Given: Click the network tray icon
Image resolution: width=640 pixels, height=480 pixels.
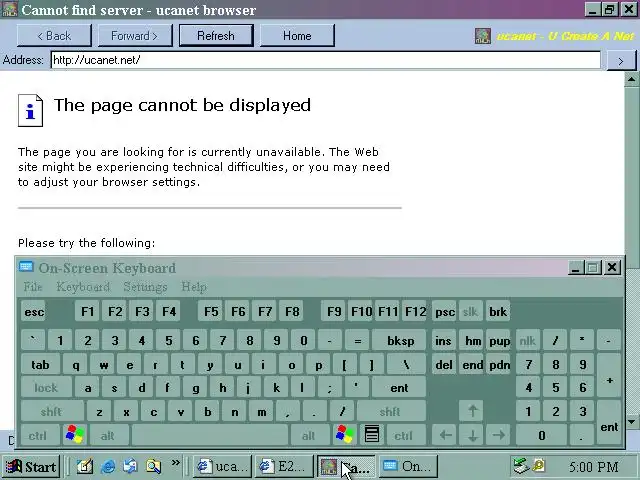Looking at the screenshot, I should tap(520, 466).
